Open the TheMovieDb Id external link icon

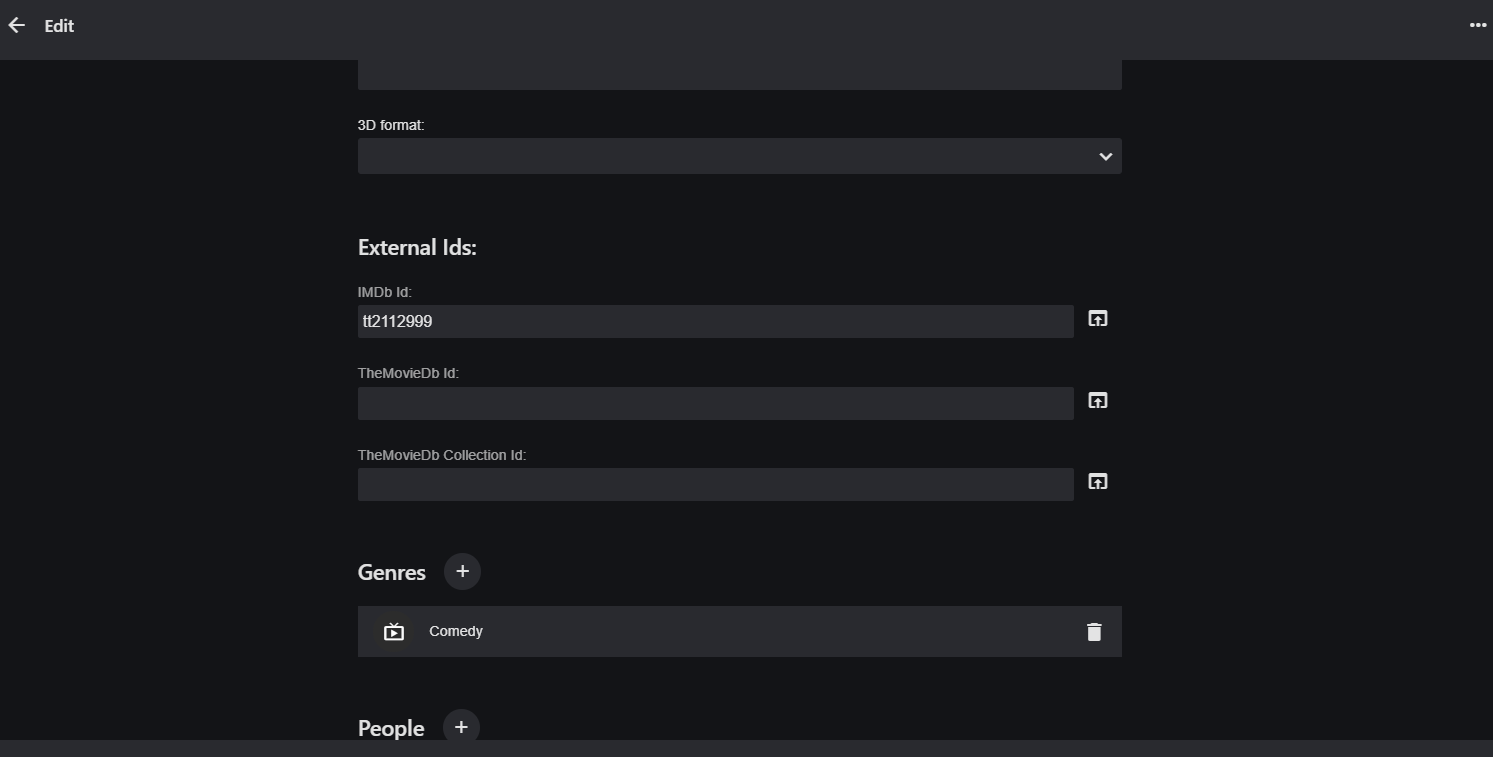tap(1097, 401)
